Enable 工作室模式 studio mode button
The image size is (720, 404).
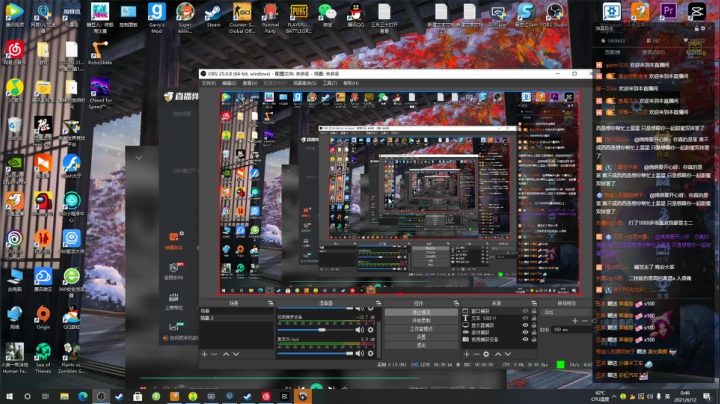click(421, 329)
